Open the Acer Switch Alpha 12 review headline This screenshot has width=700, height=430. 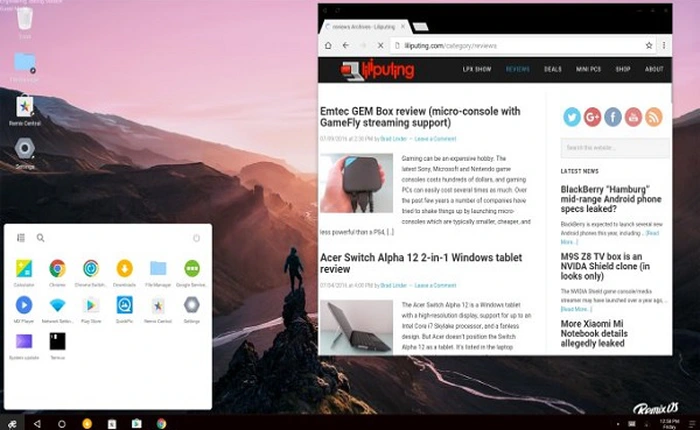[421, 263]
